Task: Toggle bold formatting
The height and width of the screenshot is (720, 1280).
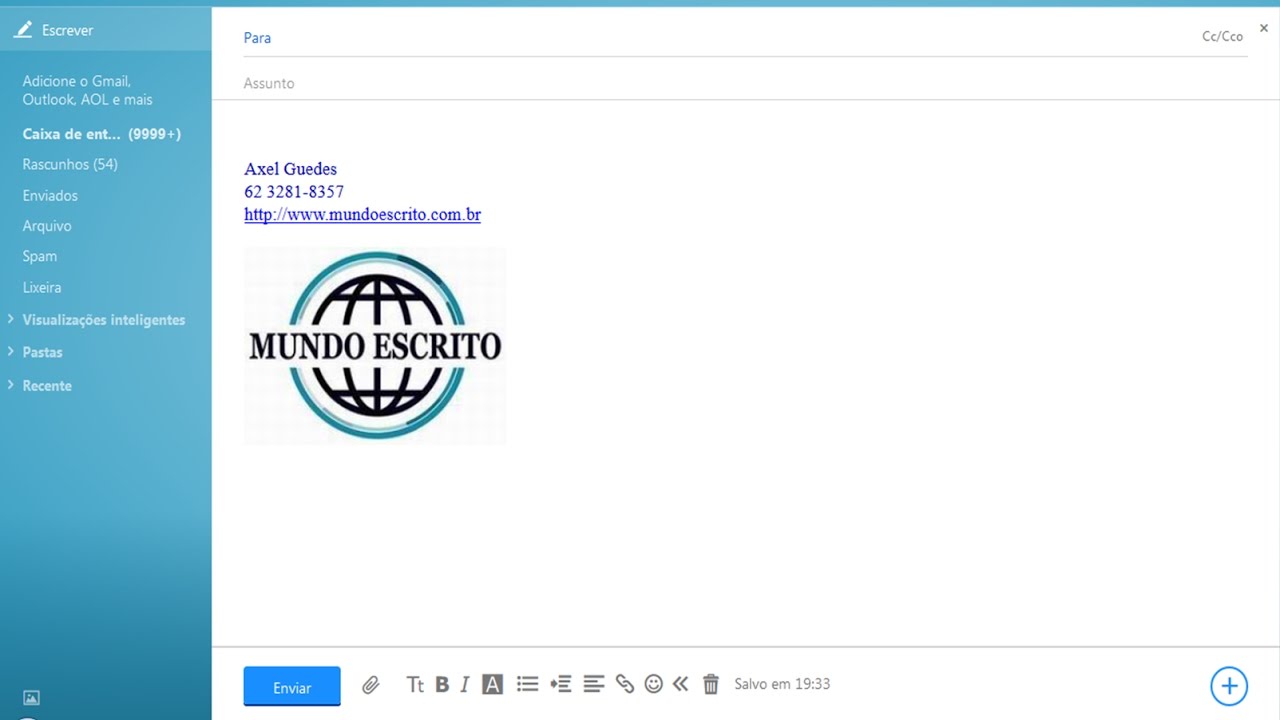Action: (x=442, y=685)
